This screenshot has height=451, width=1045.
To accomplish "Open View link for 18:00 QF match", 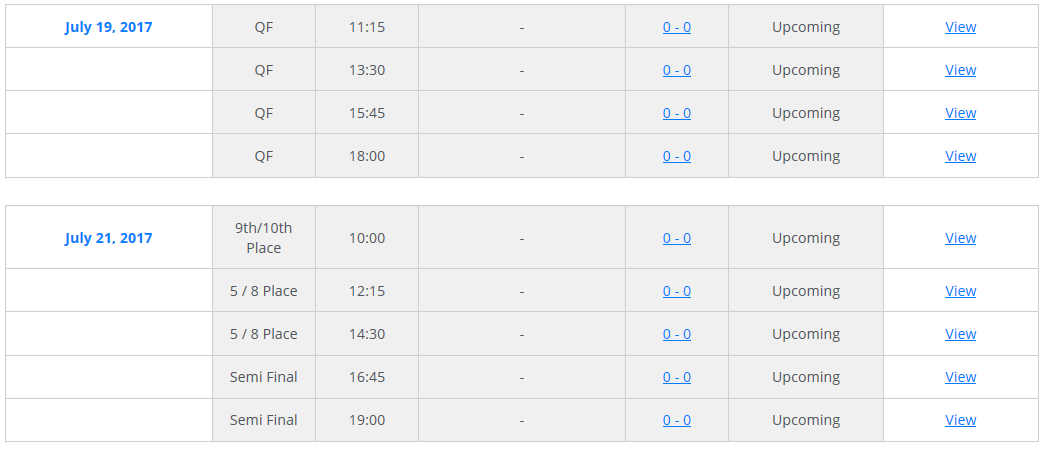I will pos(960,156).
